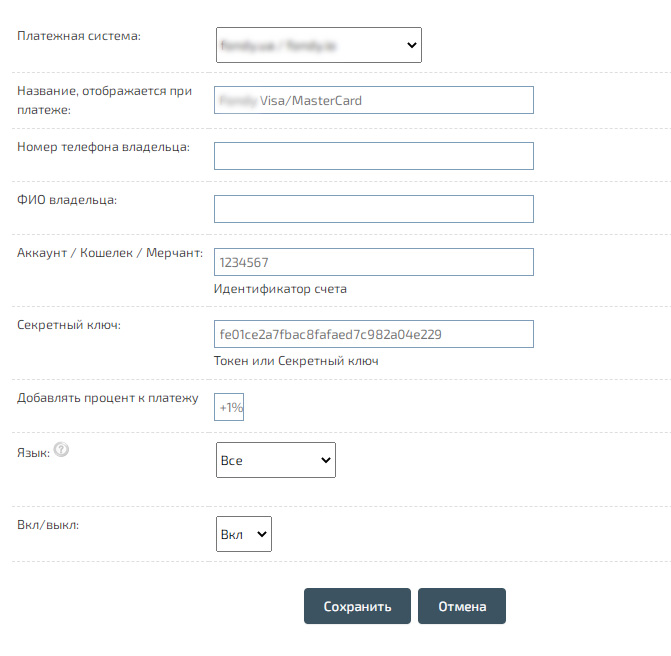Click the Название, отображается при платеже label
Image resolution: width=671 pixels, height=656 pixels.
pyautogui.click(x=104, y=100)
